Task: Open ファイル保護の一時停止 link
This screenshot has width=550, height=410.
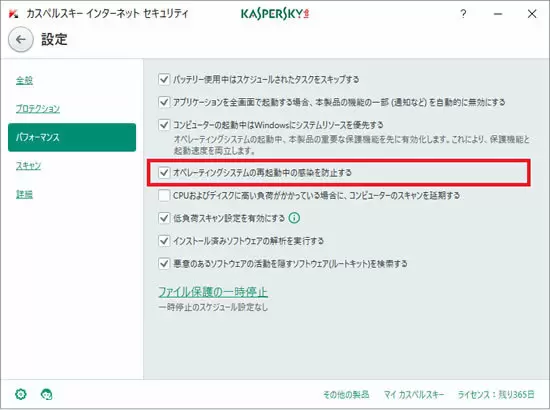Action: 213,292
